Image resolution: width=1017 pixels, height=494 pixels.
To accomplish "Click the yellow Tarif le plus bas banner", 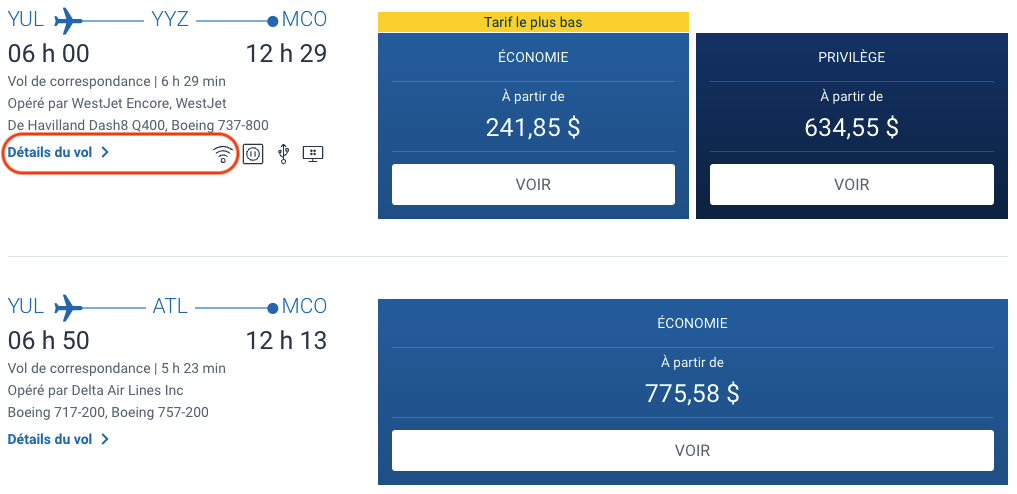I will 533,22.
